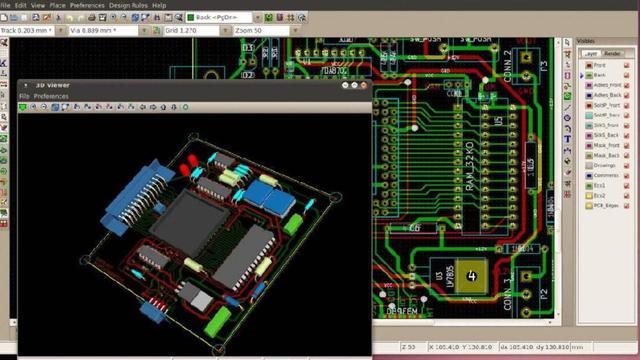Open the Grid size dropdown
Image resolution: width=640 pixels, height=360 pixels.
226,31
